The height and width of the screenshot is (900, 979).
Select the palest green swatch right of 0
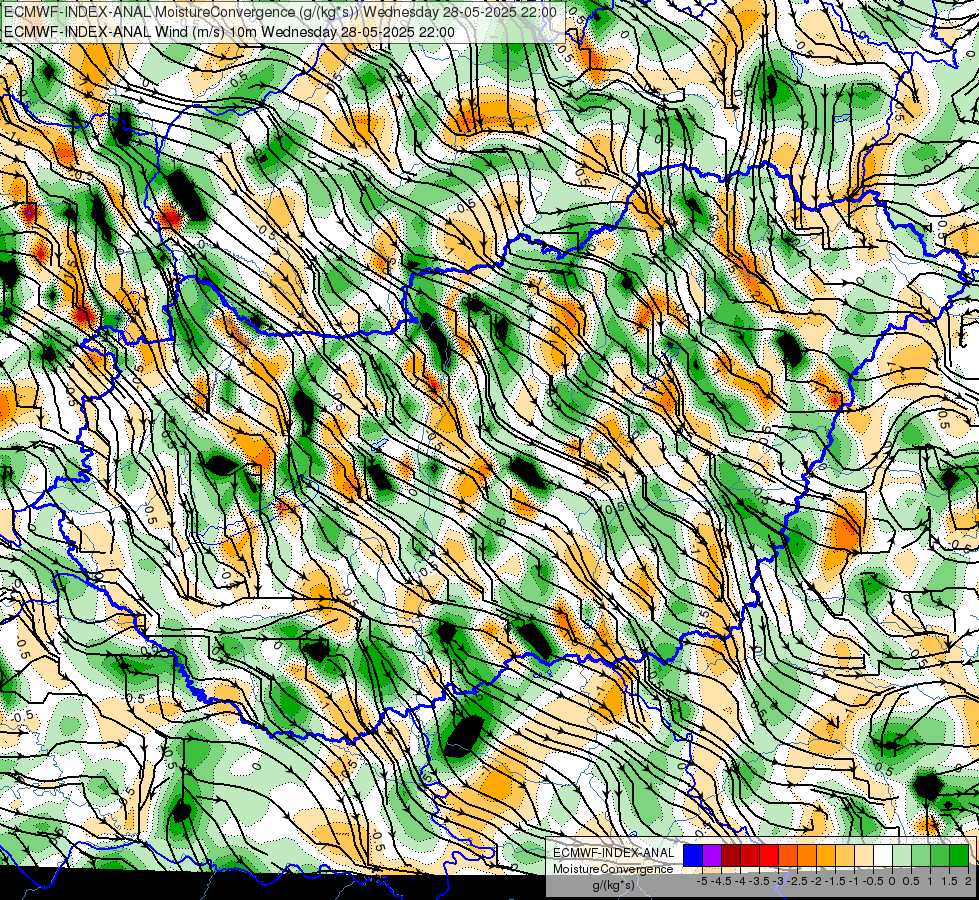[902, 855]
